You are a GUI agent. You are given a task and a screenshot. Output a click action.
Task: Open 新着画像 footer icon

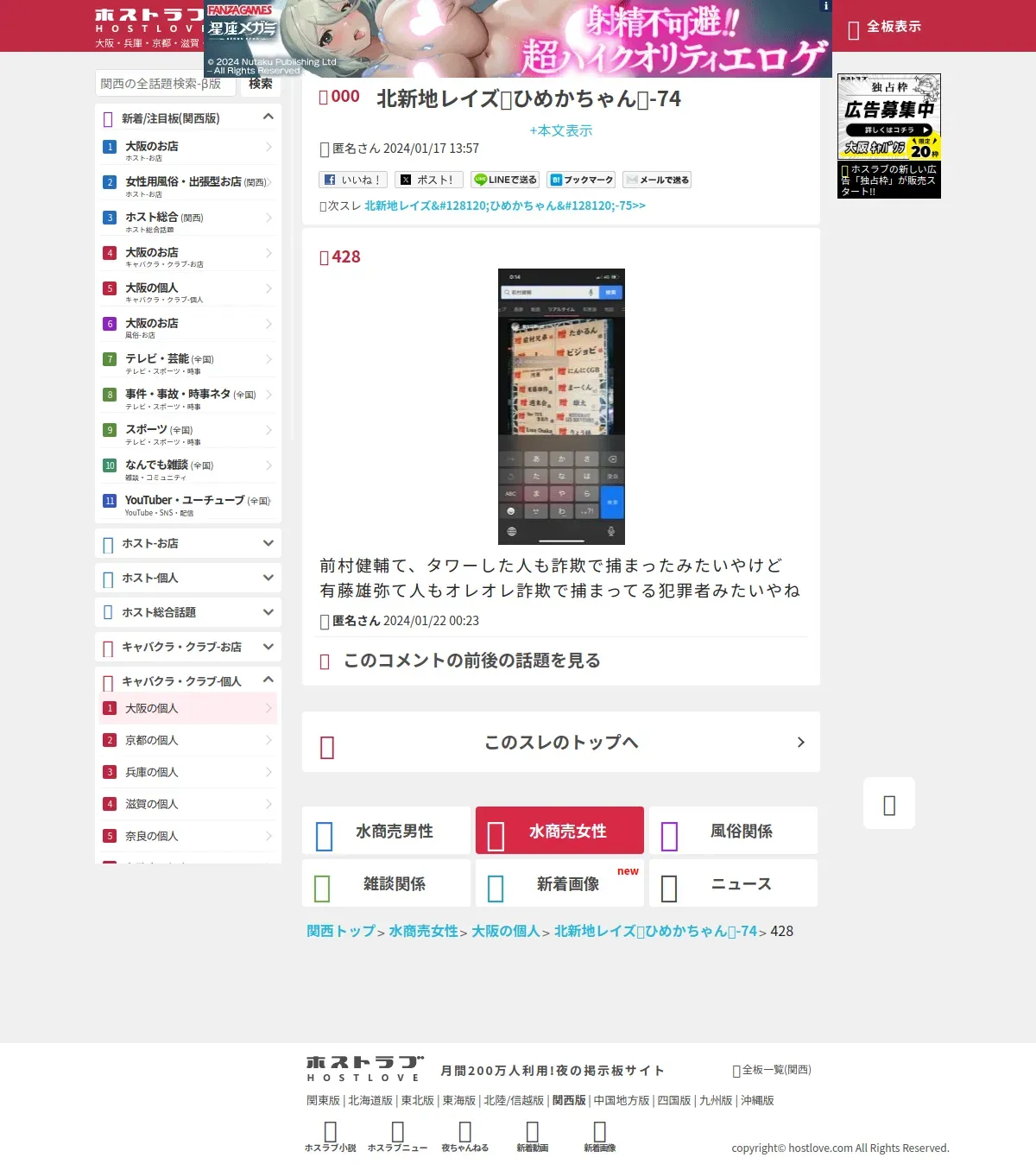[x=599, y=1136]
